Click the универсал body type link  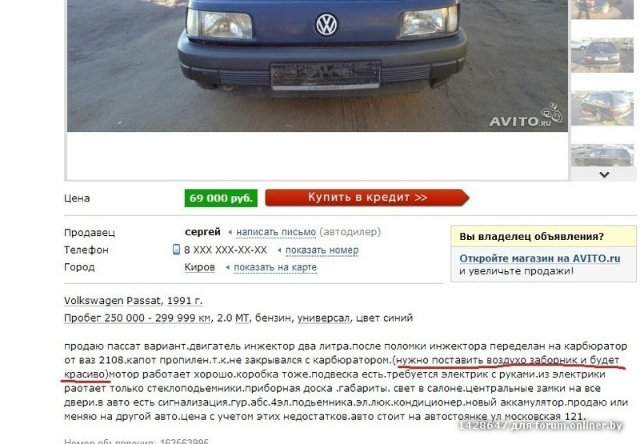click(323, 318)
